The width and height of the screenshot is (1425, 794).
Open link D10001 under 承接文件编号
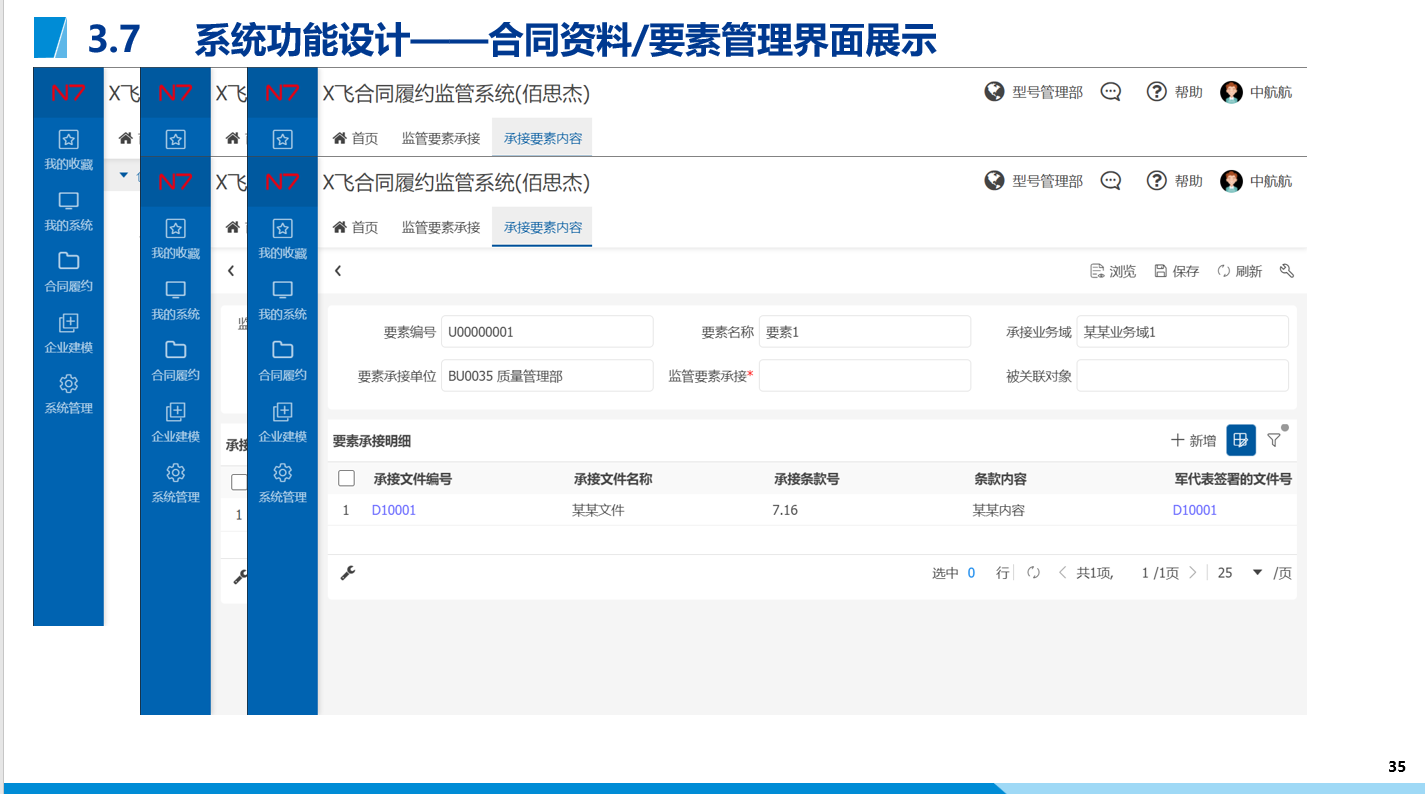(394, 510)
